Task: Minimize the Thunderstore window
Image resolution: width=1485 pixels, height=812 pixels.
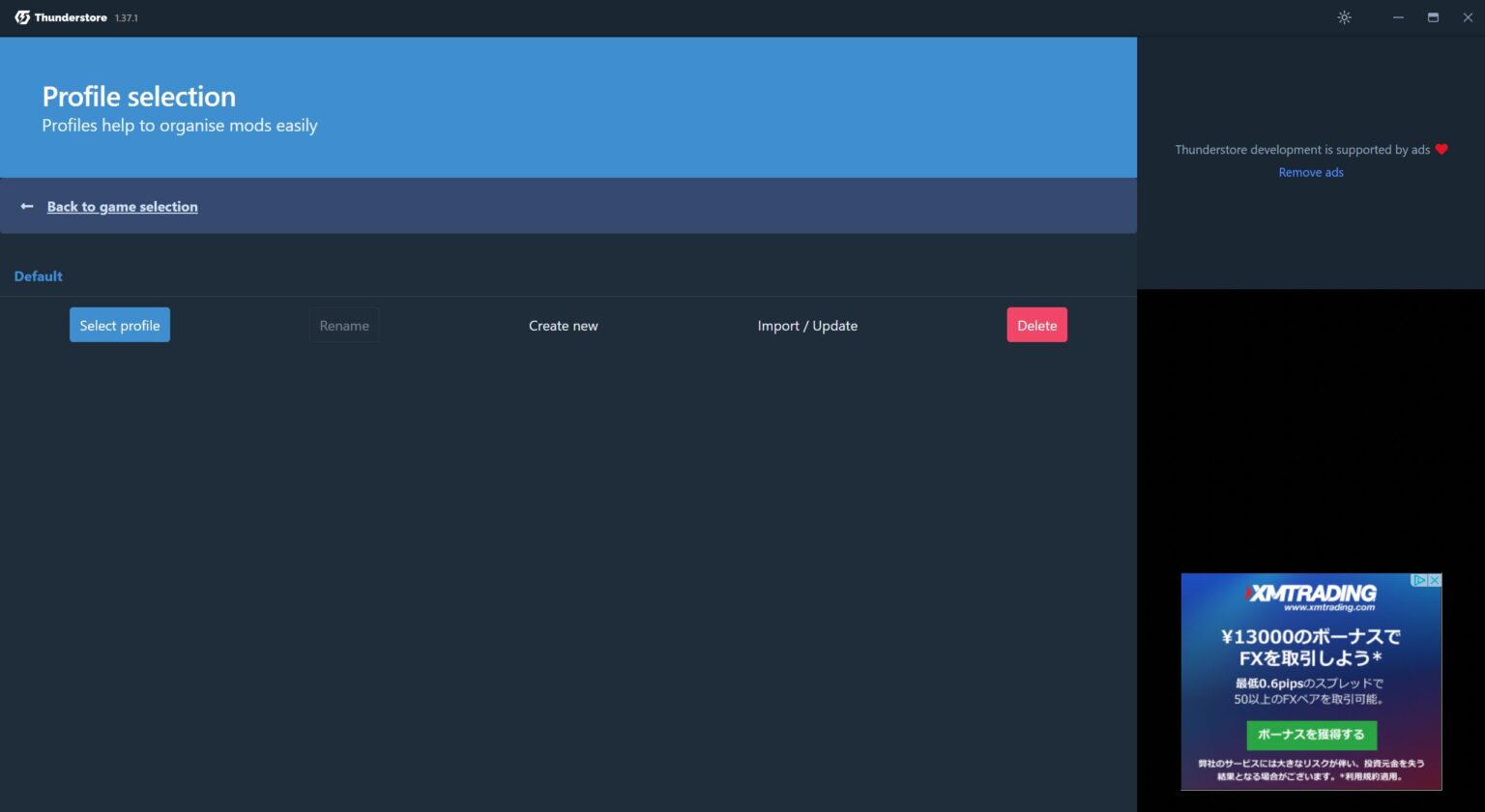Action: (1398, 17)
